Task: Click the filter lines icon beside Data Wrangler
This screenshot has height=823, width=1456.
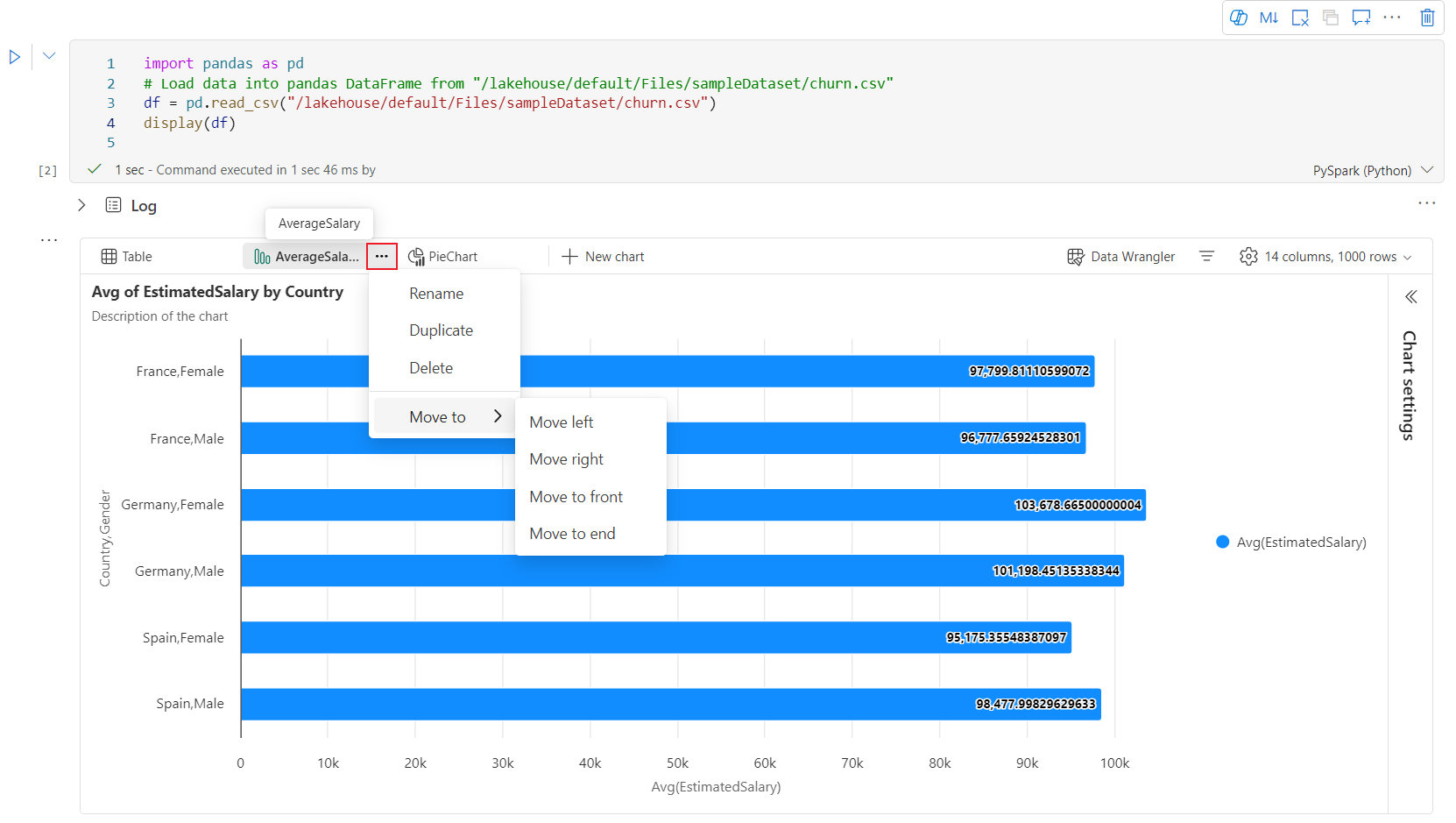Action: 1206,257
